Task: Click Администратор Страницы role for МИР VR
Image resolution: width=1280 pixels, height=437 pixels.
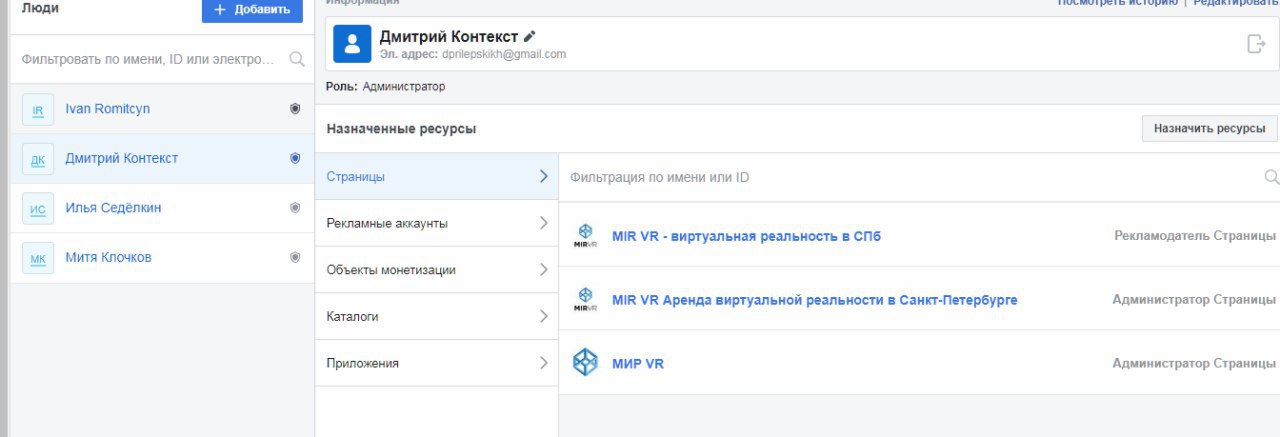Action: point(1194,363)
